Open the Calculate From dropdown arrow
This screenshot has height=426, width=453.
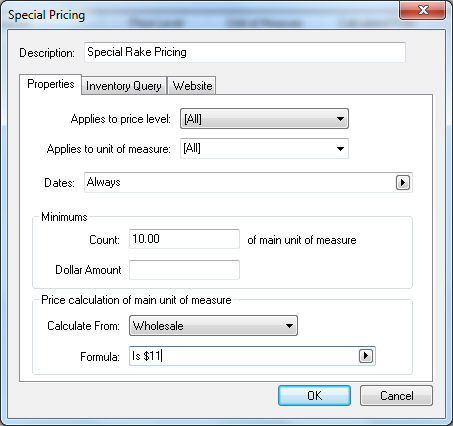click(289, 326)
